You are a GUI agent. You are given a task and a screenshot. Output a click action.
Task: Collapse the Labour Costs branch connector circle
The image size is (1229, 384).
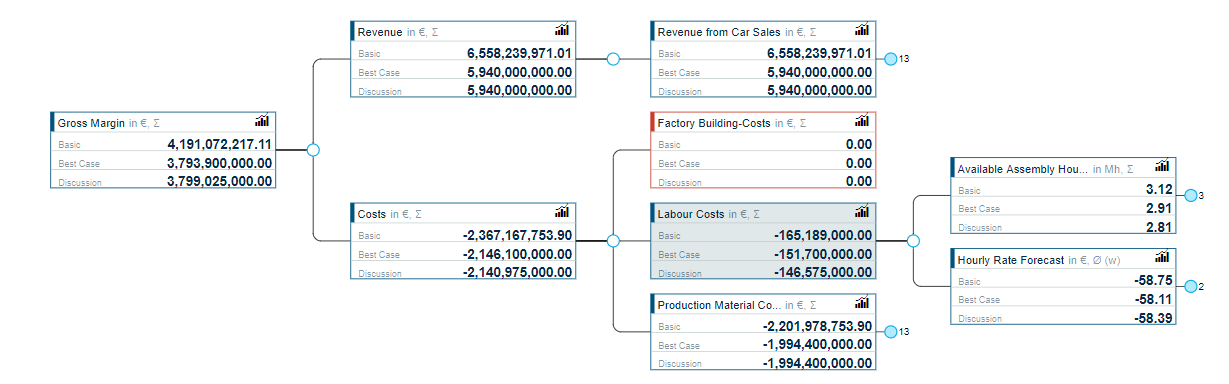coord(913,241)
